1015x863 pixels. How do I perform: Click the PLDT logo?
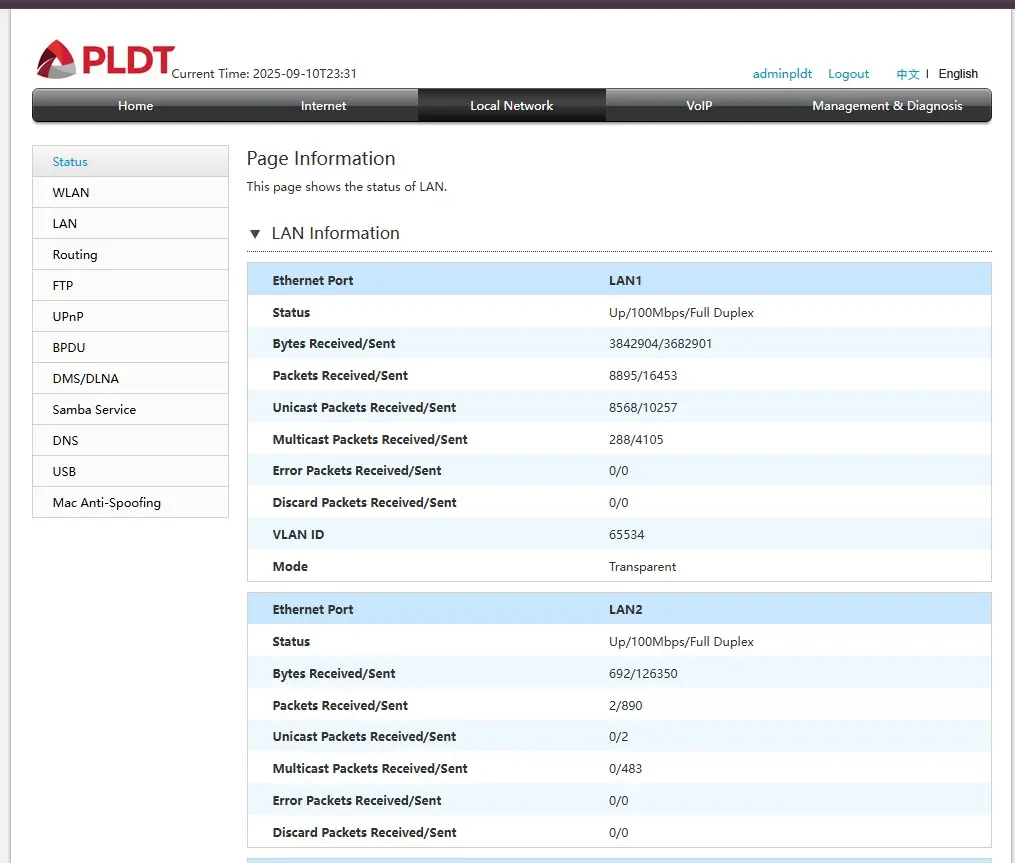[106, 59]
